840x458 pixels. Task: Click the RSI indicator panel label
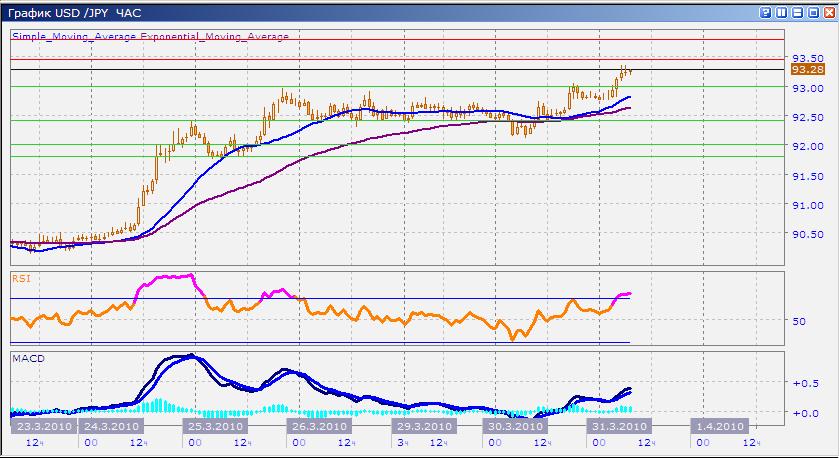[19, 279]
